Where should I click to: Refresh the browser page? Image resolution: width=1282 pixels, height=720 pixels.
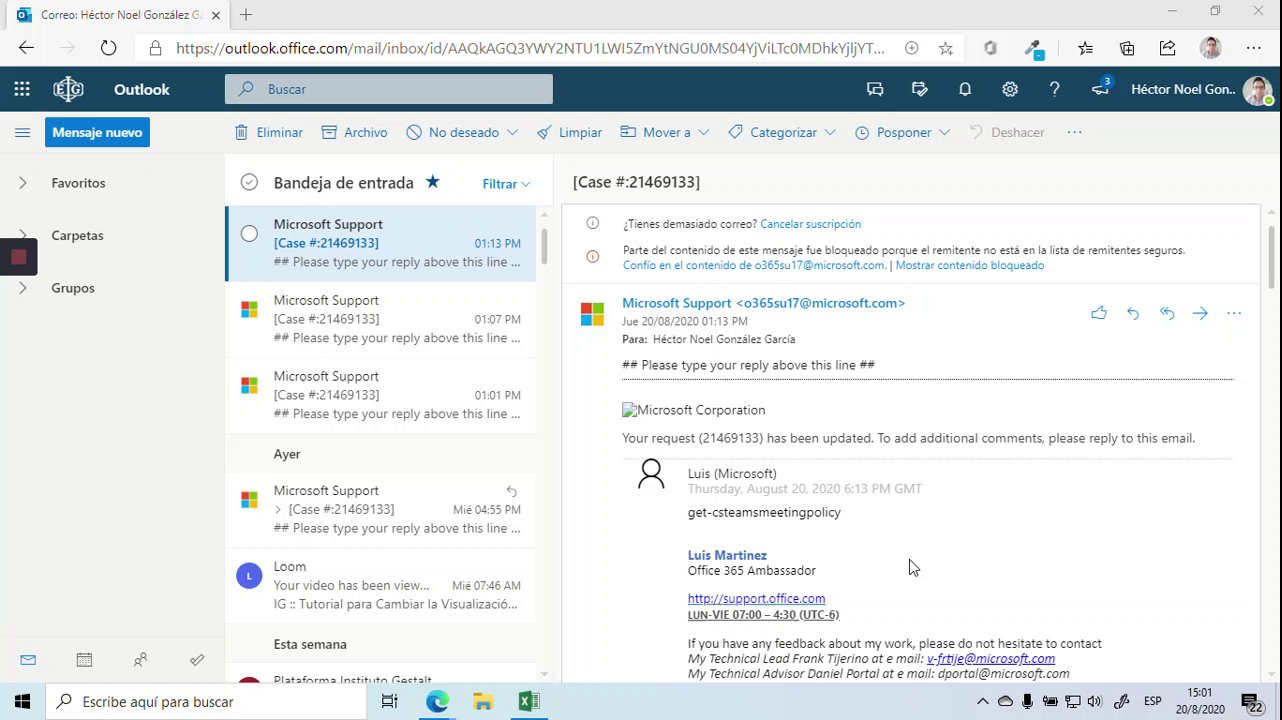pyautogui.click(x=108, y=48)
